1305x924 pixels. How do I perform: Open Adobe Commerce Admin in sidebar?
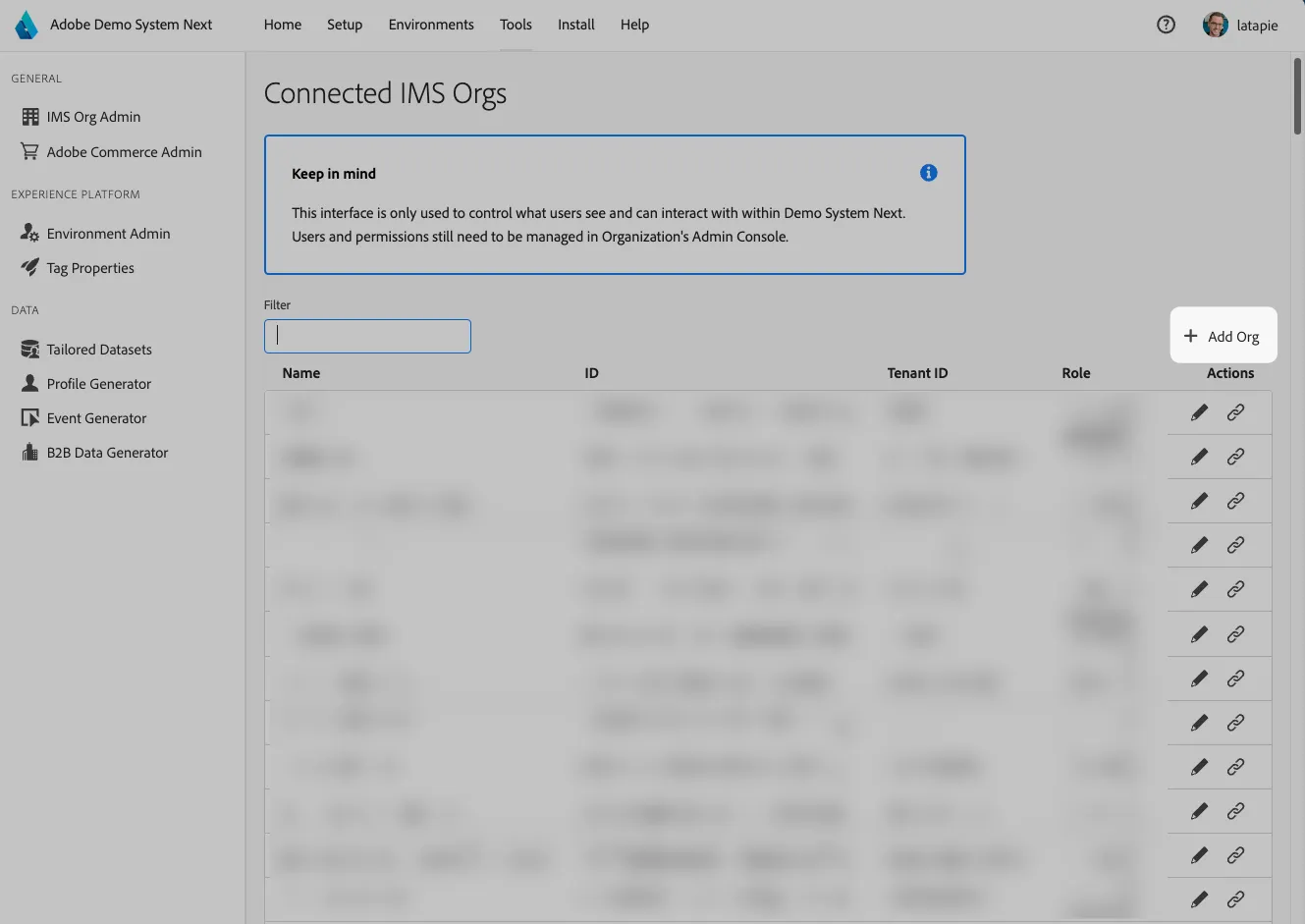[x=112, y=152]
